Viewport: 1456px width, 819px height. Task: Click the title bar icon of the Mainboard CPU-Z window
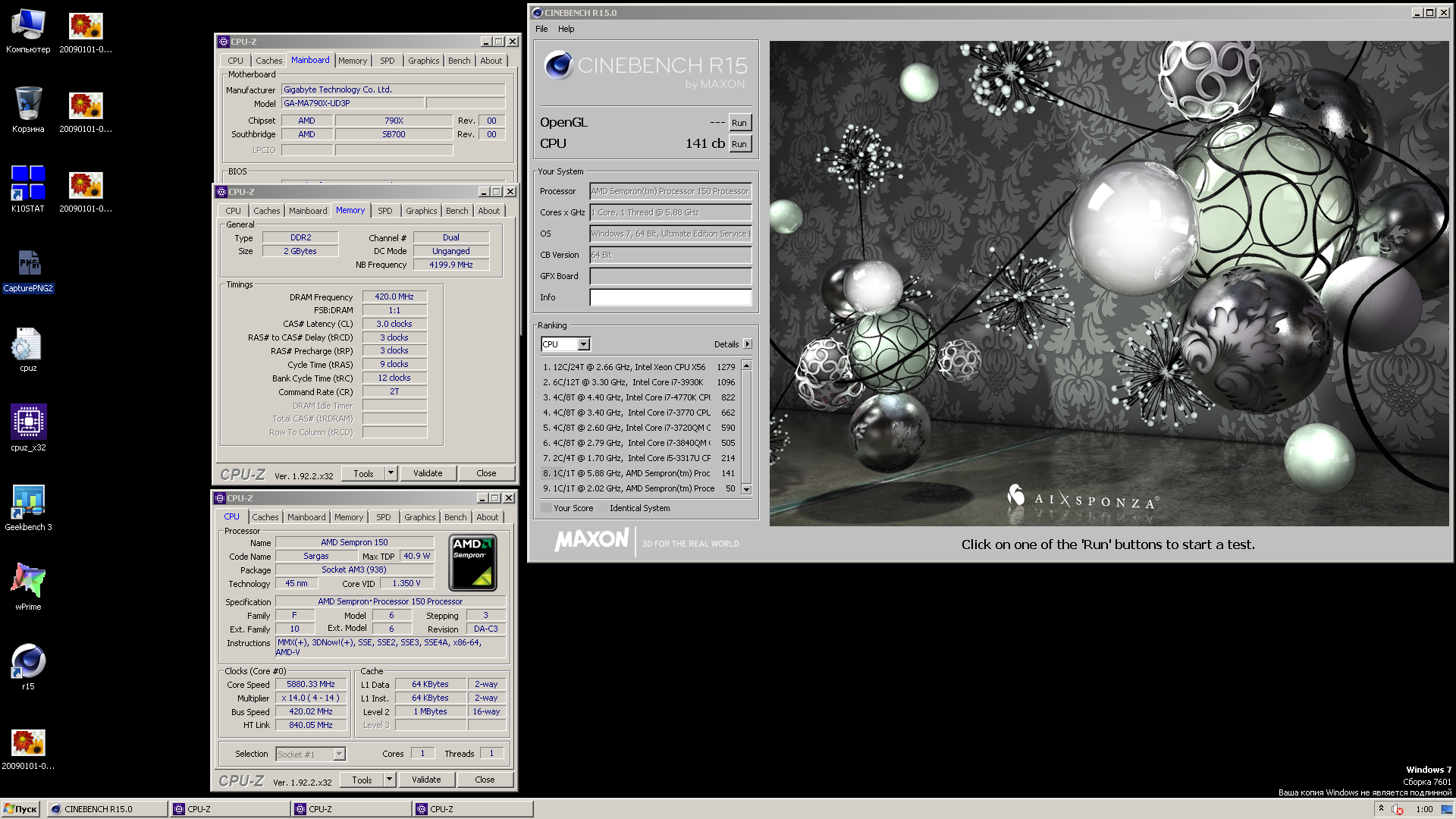[x=224, y=42]
